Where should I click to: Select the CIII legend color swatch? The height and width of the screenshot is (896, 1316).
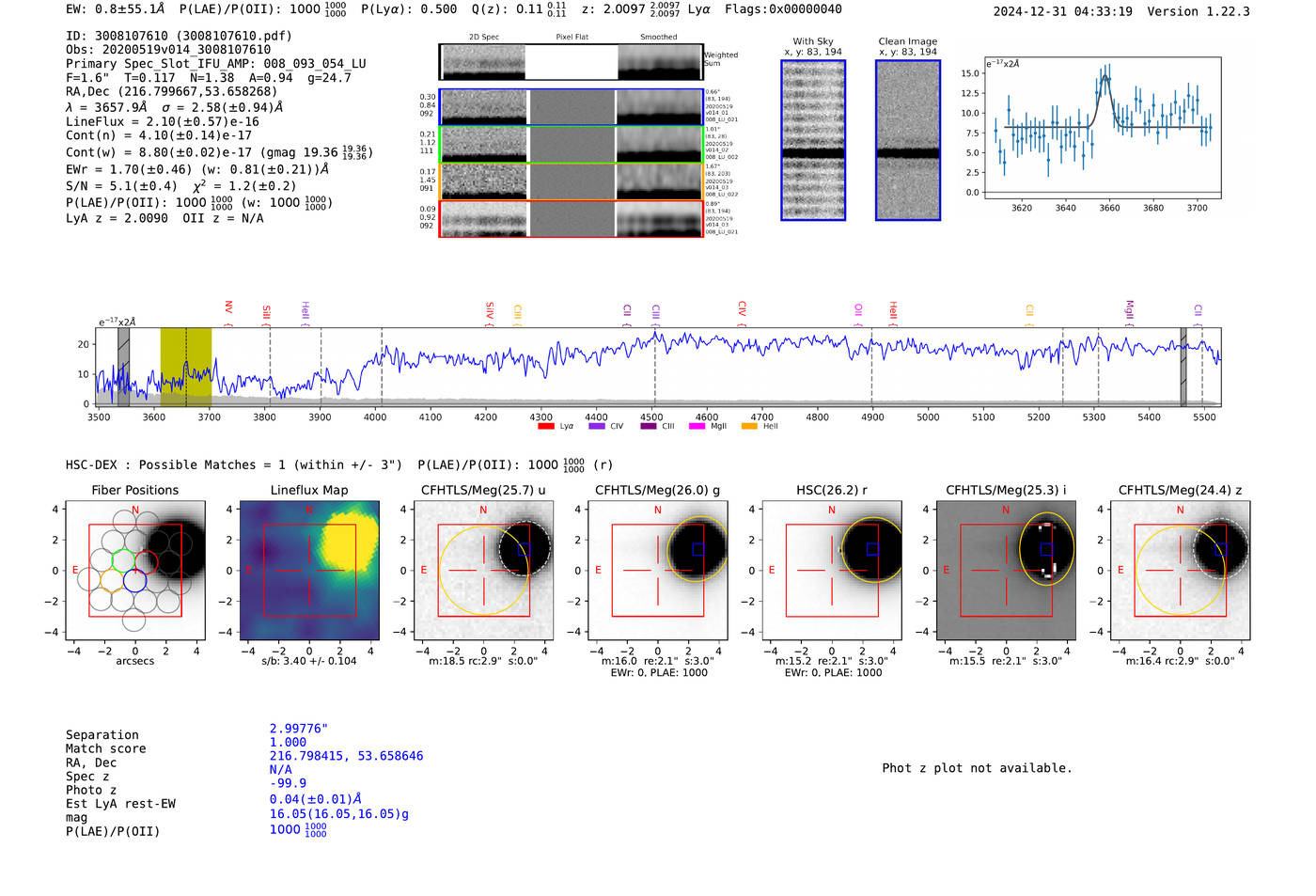[648, 427]
